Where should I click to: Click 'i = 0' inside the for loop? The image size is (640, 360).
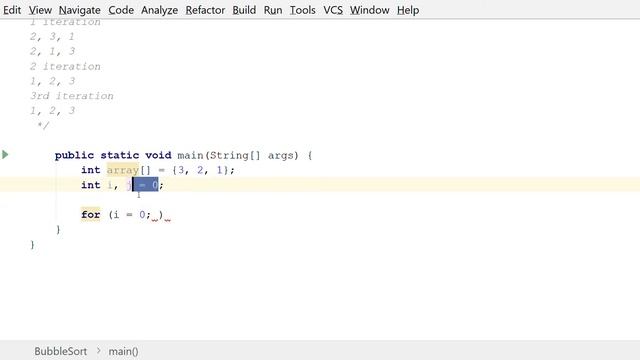pyautogui.click(x=129, y=214)
